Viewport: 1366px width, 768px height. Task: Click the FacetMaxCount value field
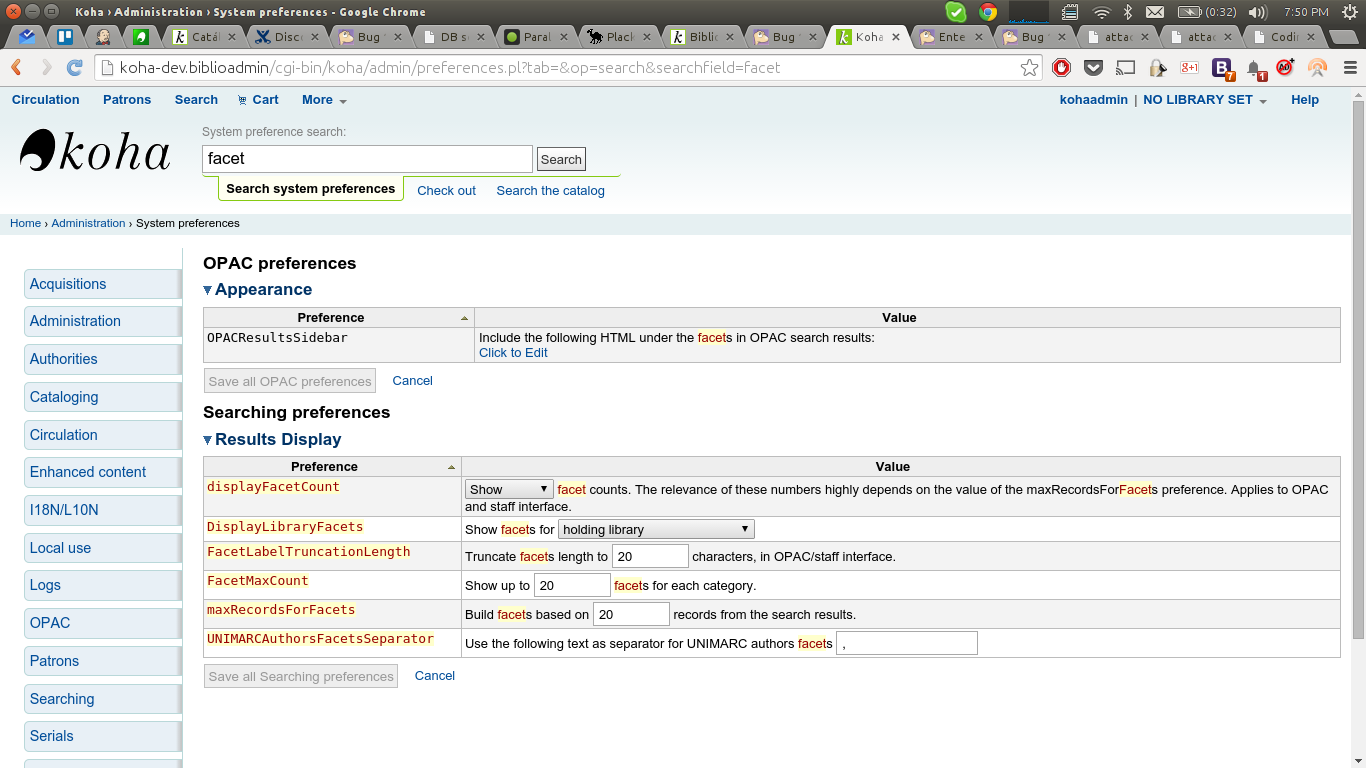click(572, 585)
